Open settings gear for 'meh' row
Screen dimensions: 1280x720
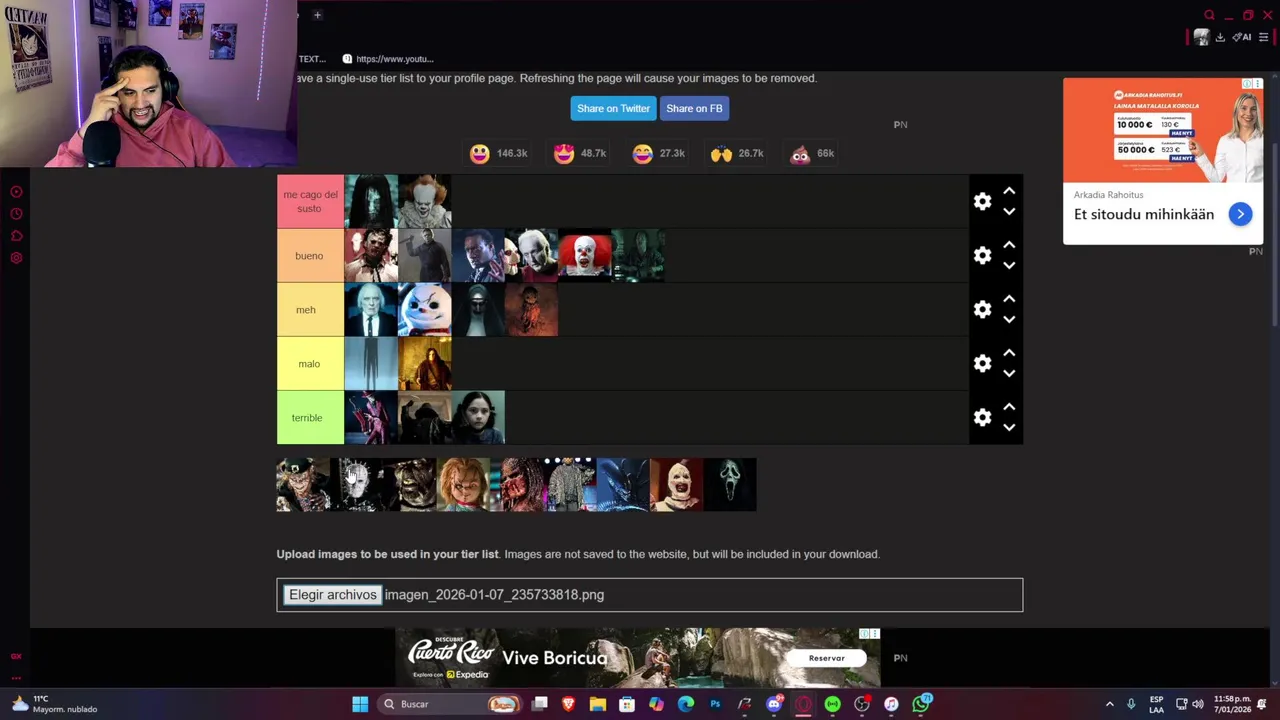pyautogui.click(x=982, y=310)
